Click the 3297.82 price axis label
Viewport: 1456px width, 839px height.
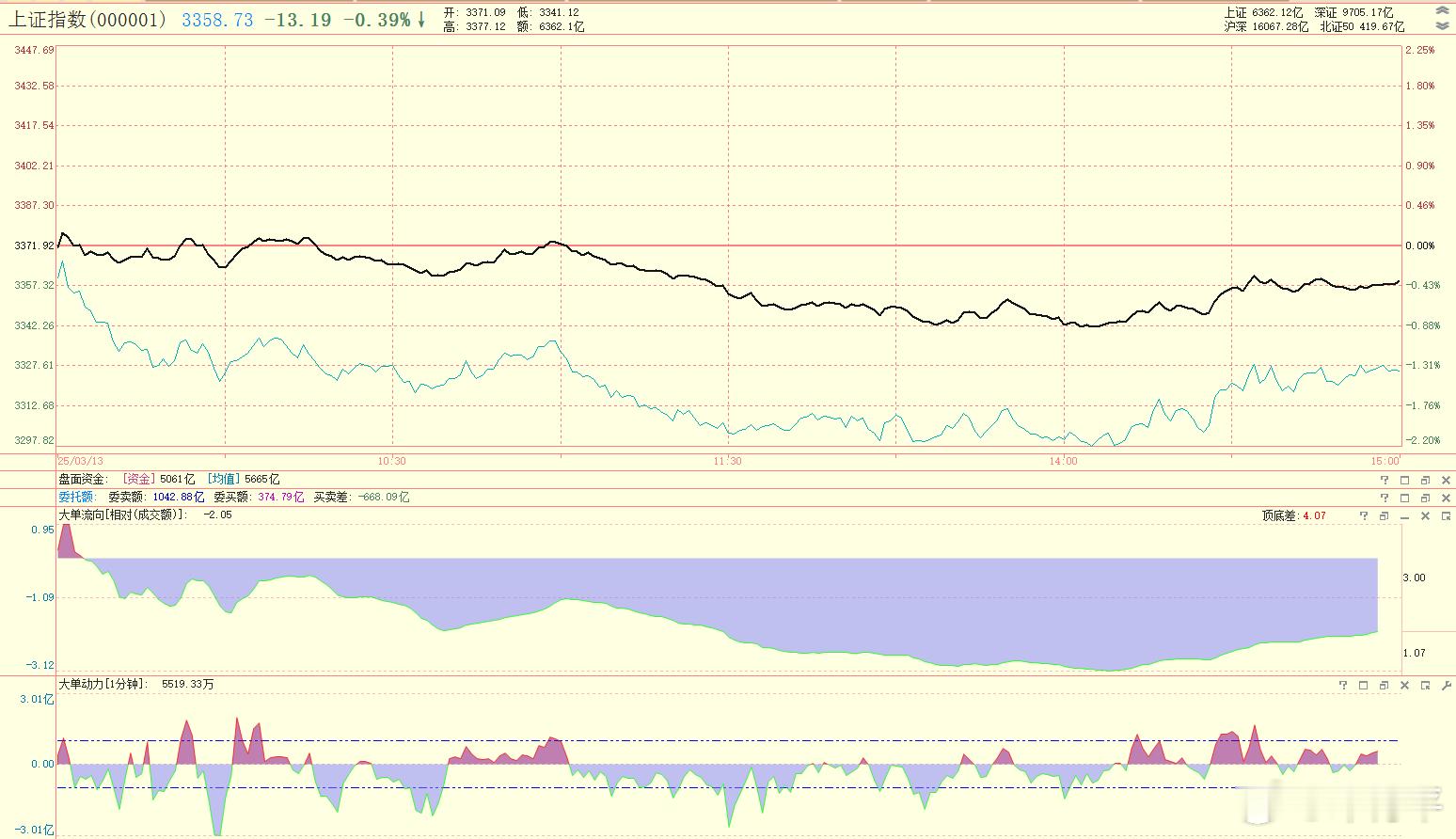tap(34, 440)
